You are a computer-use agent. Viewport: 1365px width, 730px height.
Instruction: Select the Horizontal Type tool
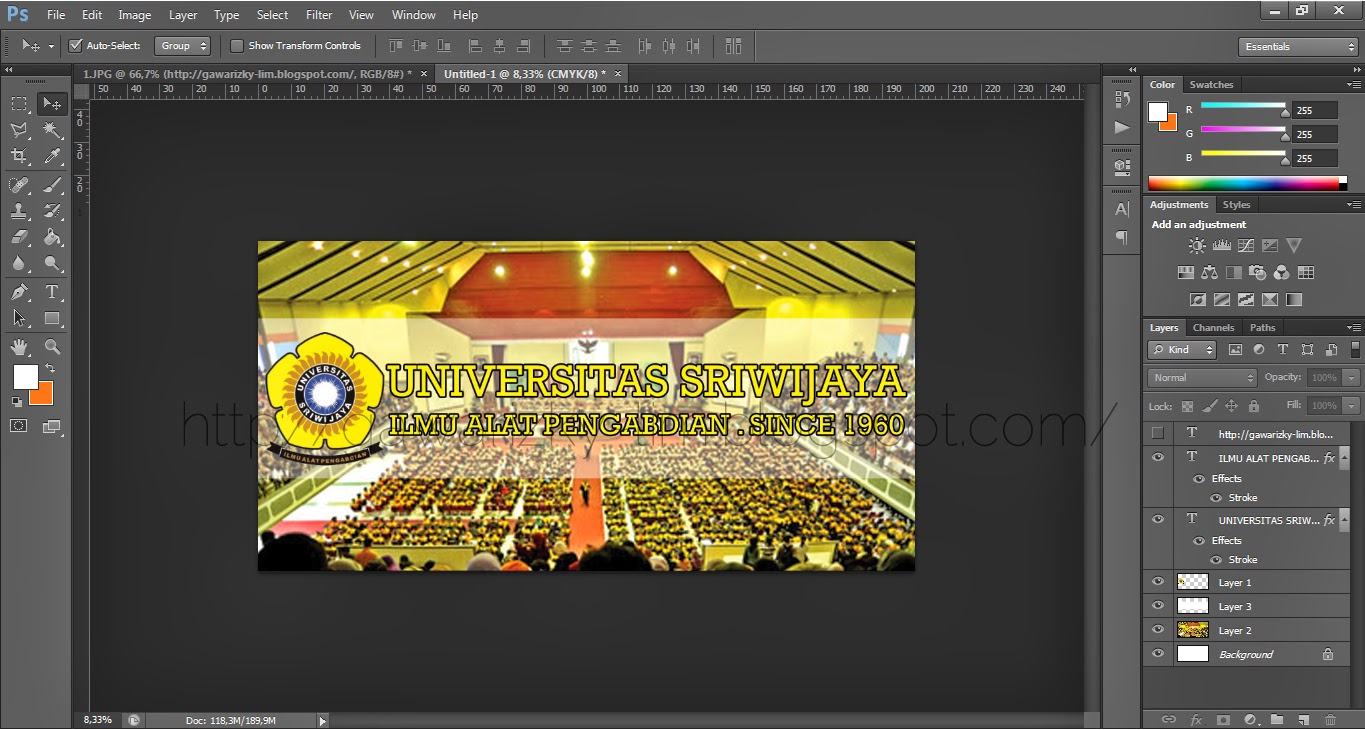[51, 292]
